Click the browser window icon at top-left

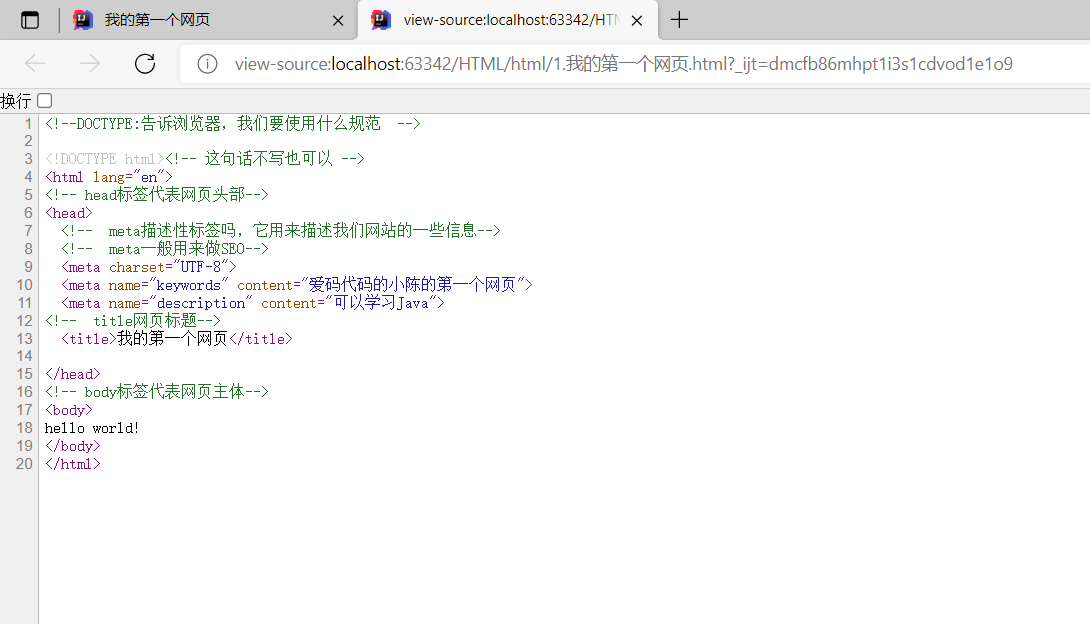[30, 18]
